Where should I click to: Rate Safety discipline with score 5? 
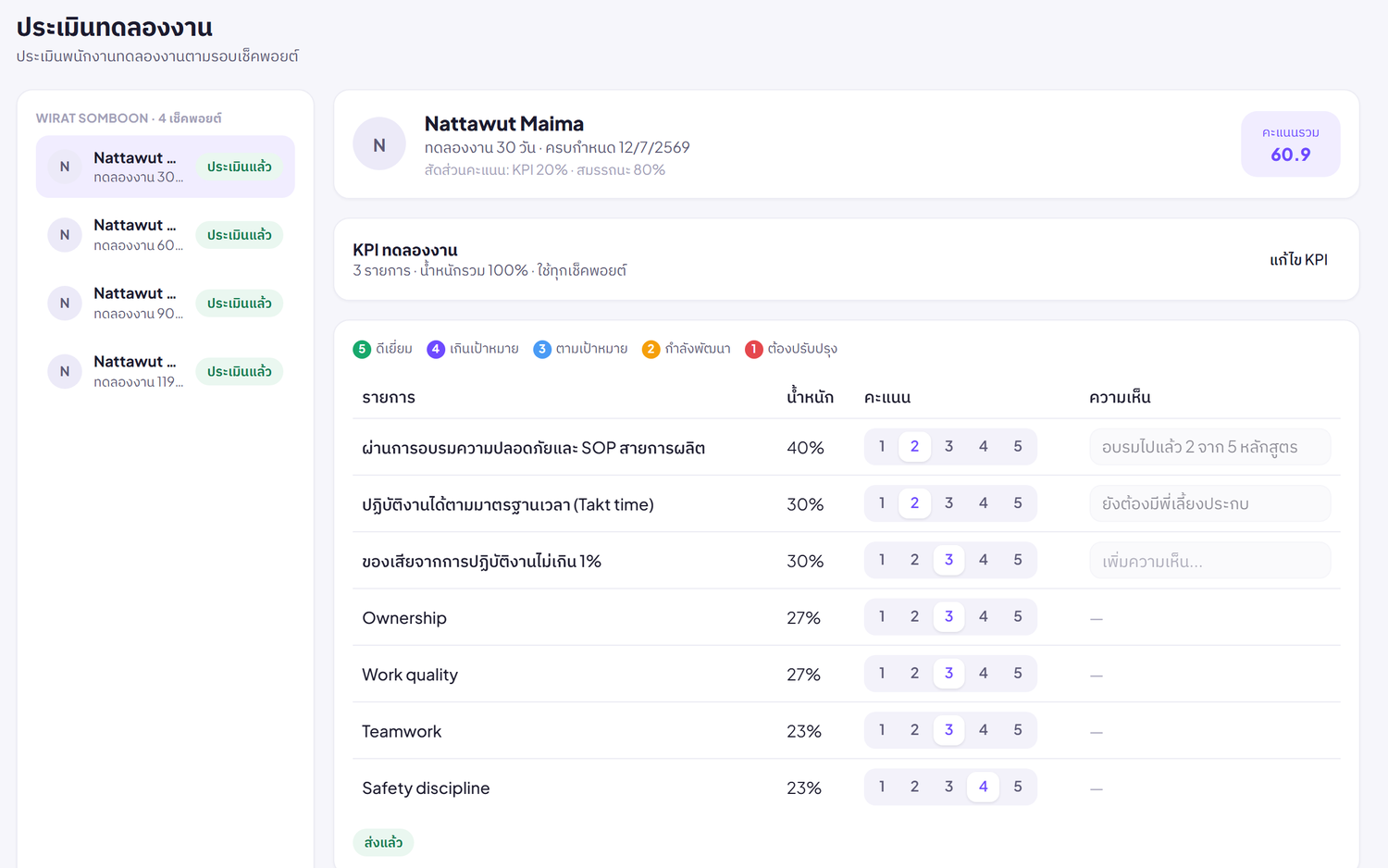click(1018, 787)
